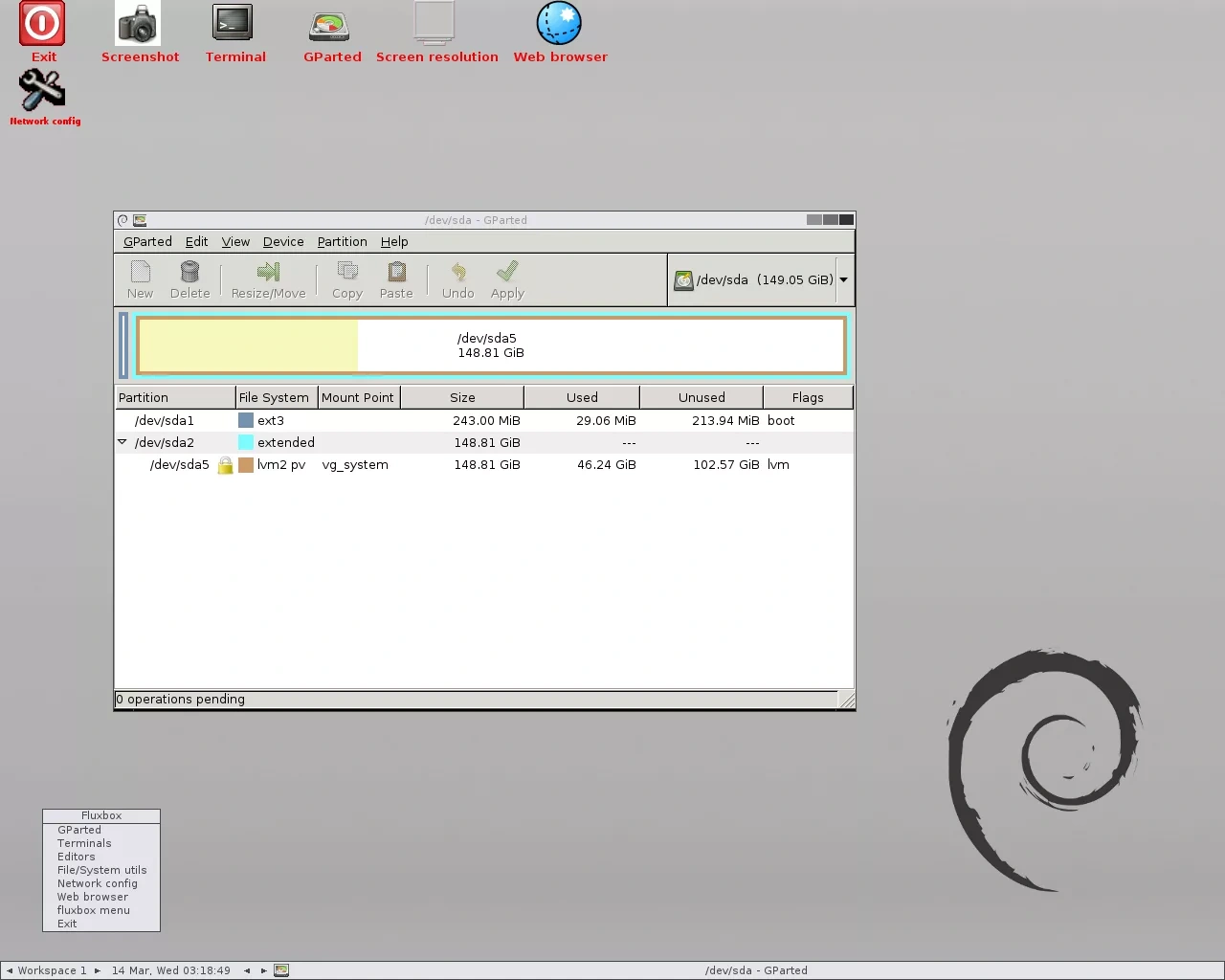
Task: Select File/System utils in Fluxbox menu
Action: [101, 870]
